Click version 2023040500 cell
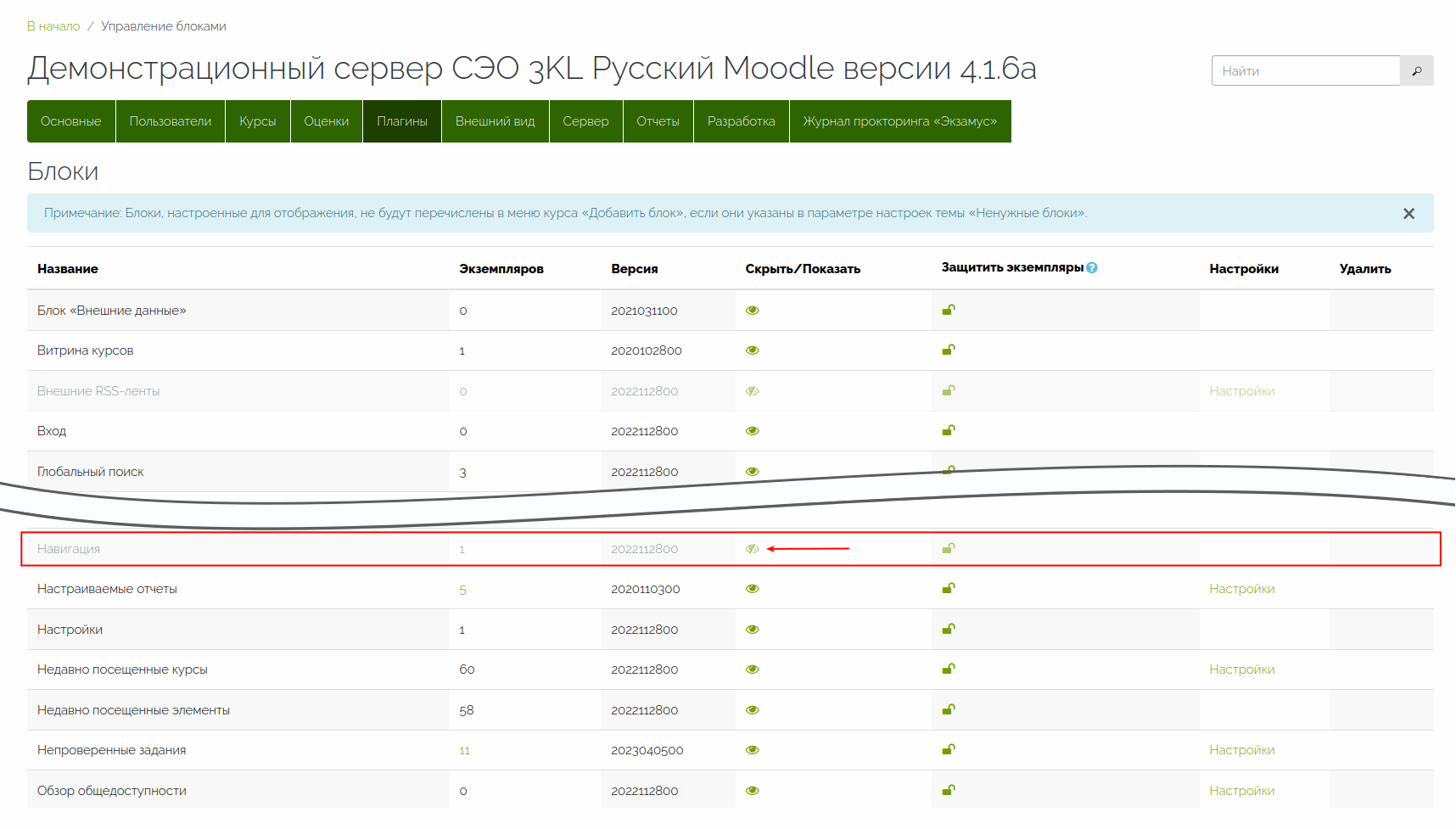Viewport: 1456px width, 829px height. 647,750
